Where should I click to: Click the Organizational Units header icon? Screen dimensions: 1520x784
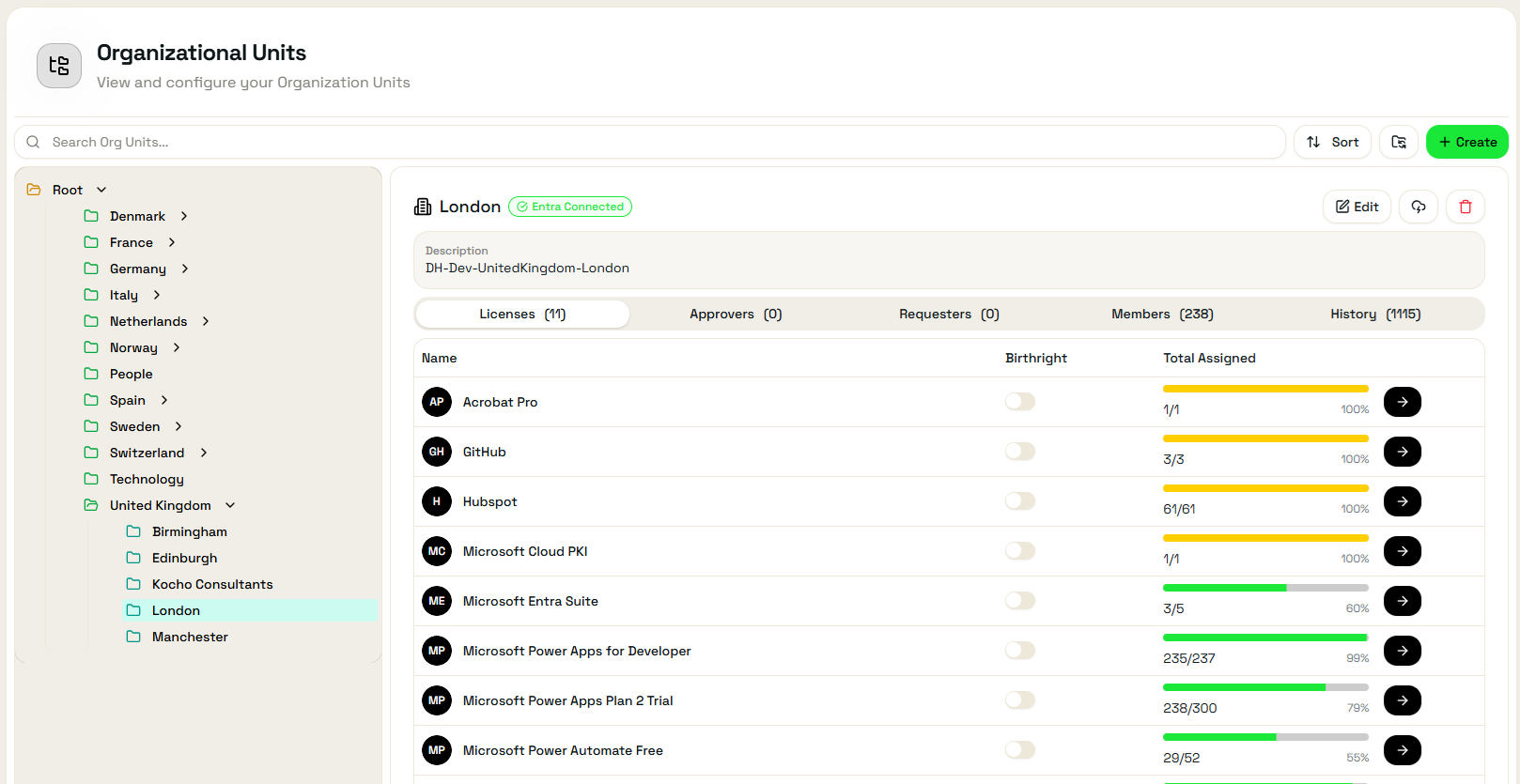pos(59,66)
